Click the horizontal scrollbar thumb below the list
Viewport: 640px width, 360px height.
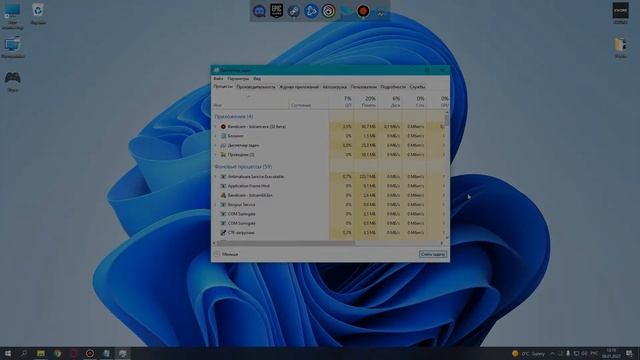point(286,243)
